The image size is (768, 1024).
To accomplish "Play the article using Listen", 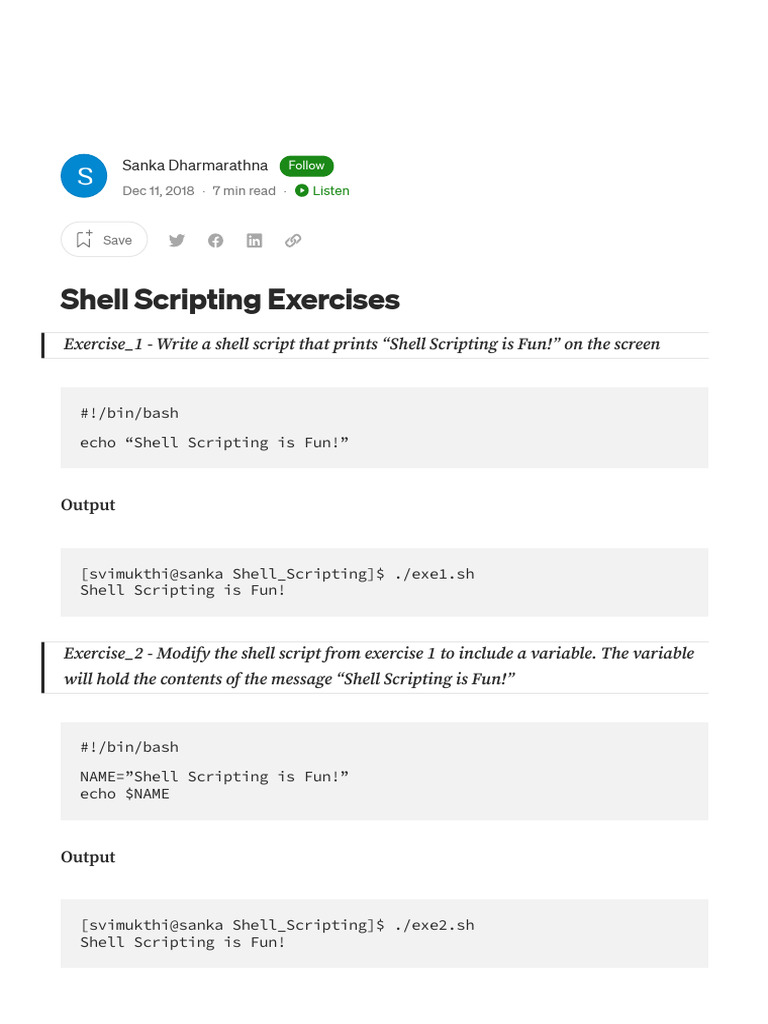I will tap(322, 191).
